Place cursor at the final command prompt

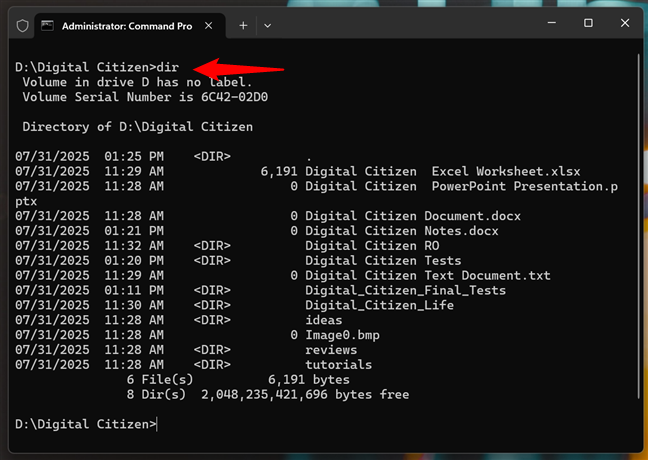tap(159, 425)
